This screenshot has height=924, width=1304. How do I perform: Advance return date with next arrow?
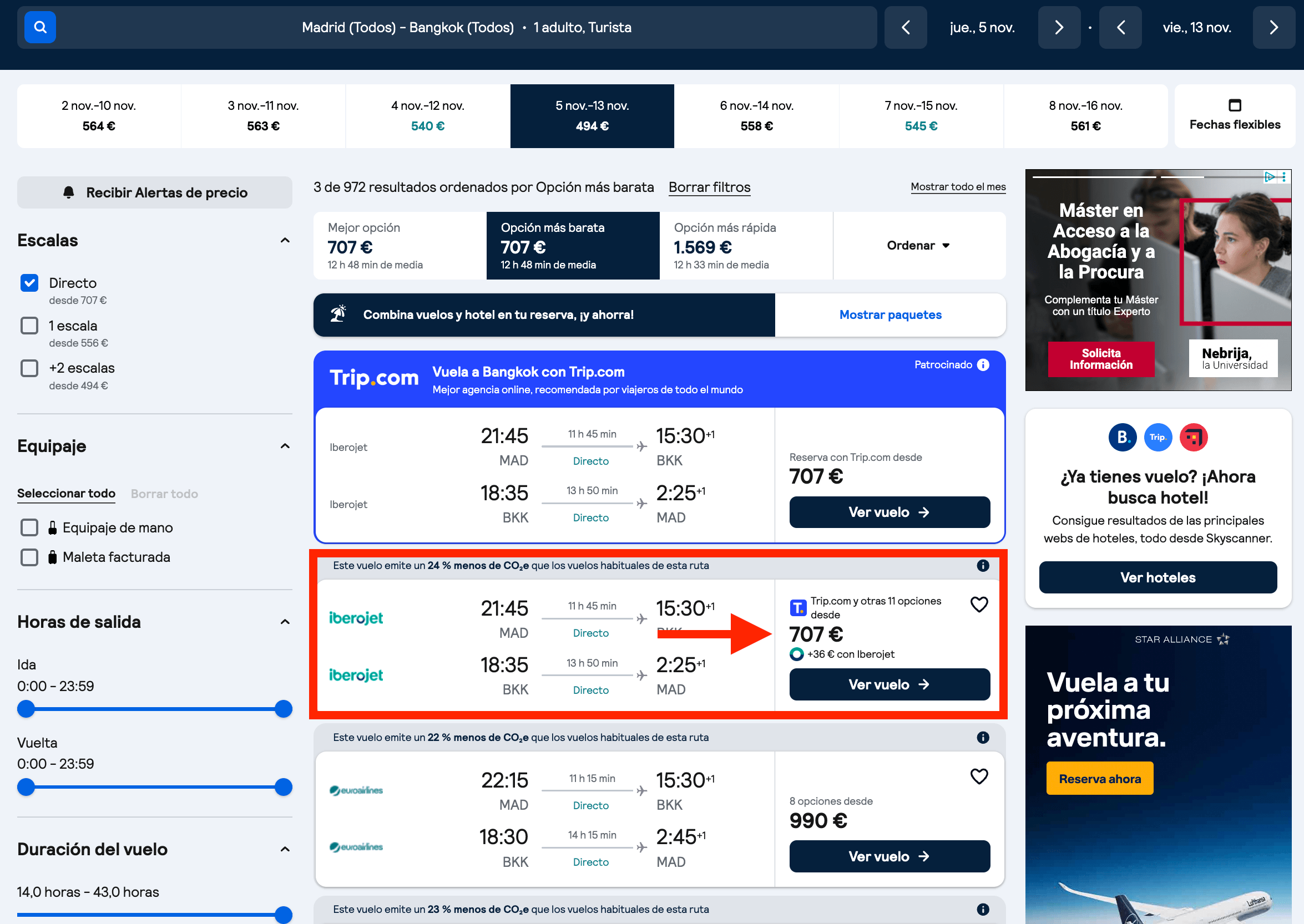point(1274,27)
